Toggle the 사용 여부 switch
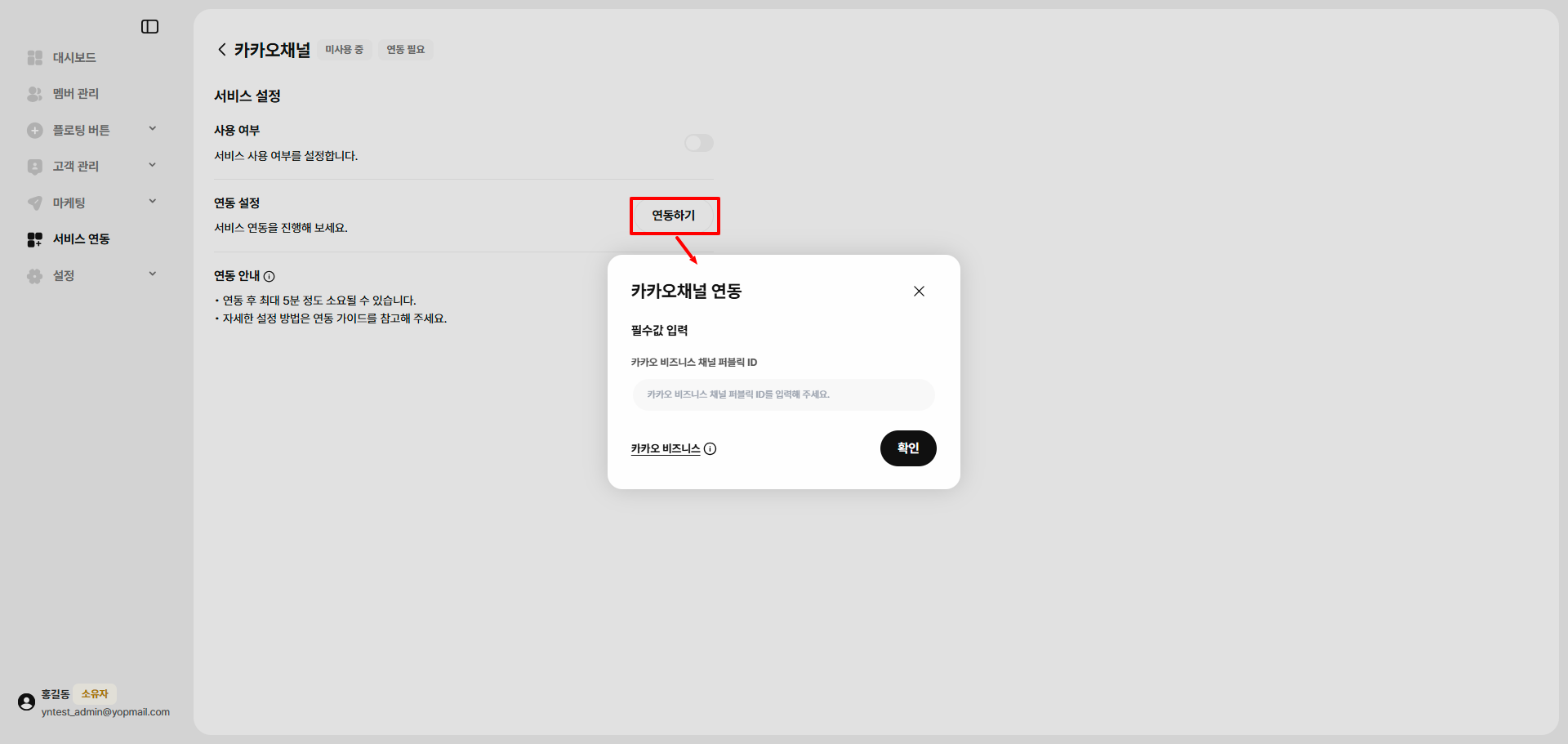1568x744 pixels. pyautogui.click(x=699, y=144)
